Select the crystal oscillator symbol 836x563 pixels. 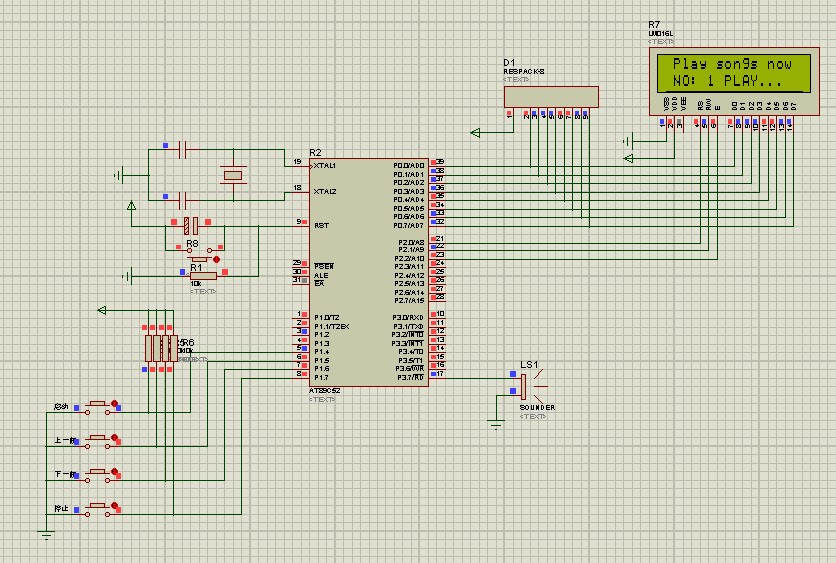[x=232, y=176]
